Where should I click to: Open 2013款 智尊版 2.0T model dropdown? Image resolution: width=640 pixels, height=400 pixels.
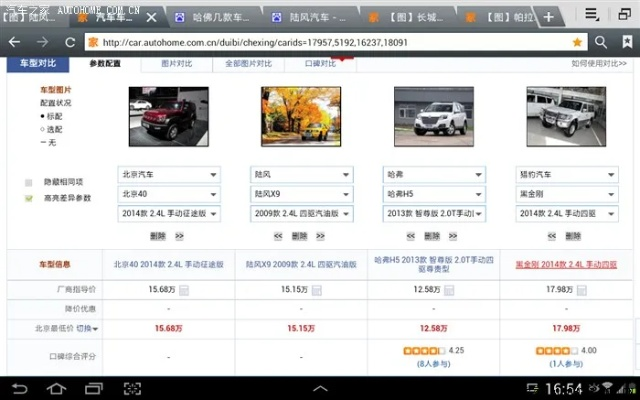(434, 213)
